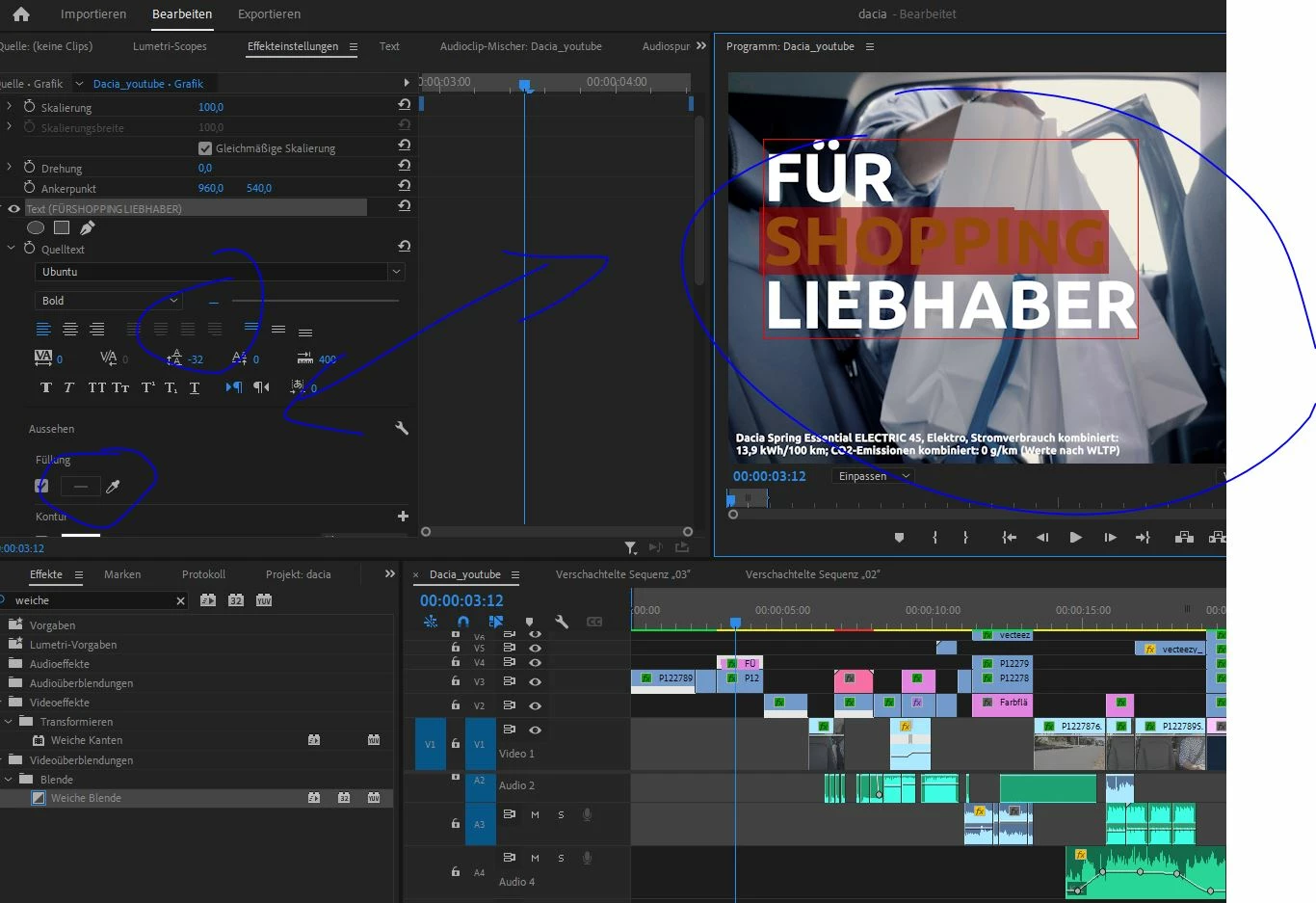The image size is (1316, 903).
Task: Go to the Premiere home screen icon
Action: coord(21,14)
